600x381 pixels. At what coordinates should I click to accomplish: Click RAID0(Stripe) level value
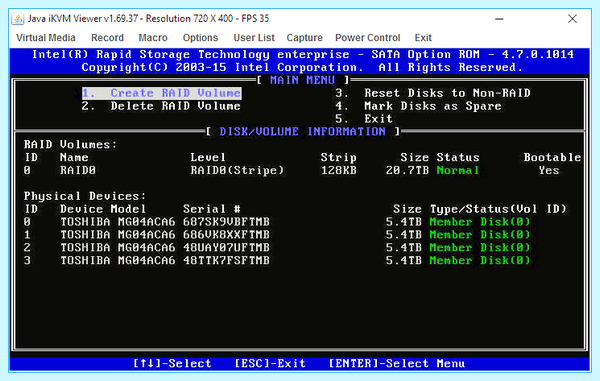point(237,170)
